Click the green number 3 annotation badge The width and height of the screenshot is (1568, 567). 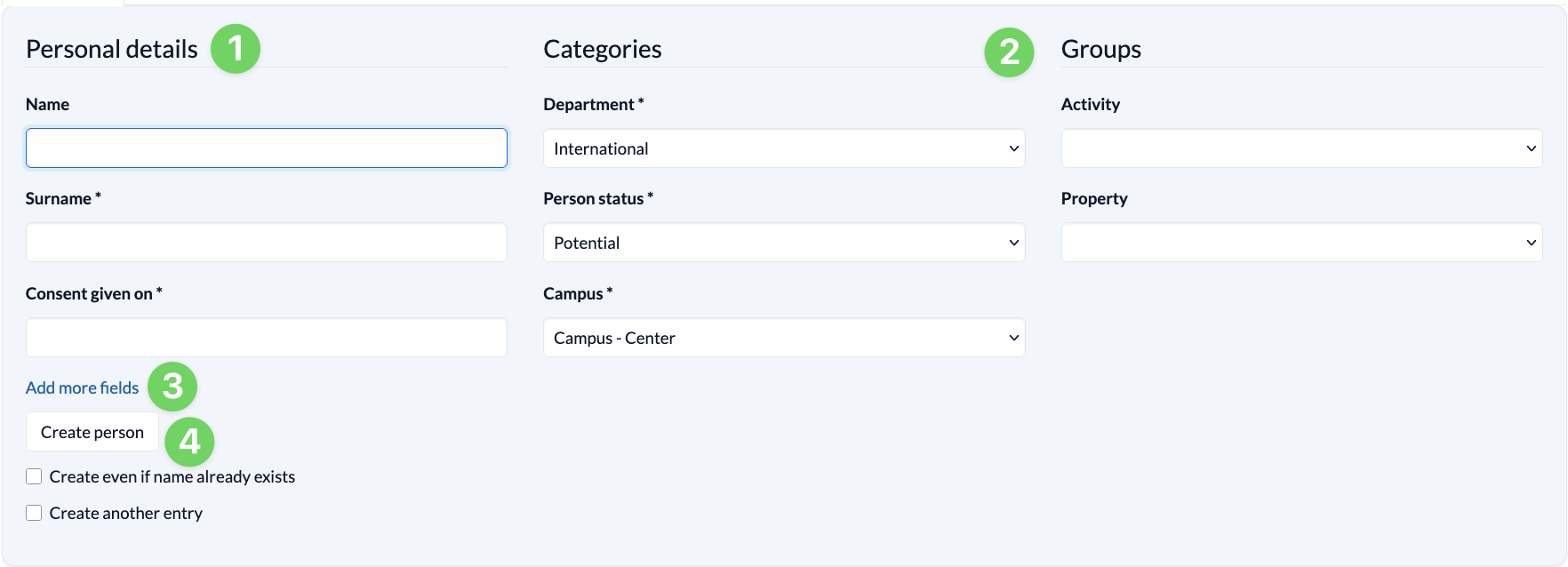coord(172,387)
